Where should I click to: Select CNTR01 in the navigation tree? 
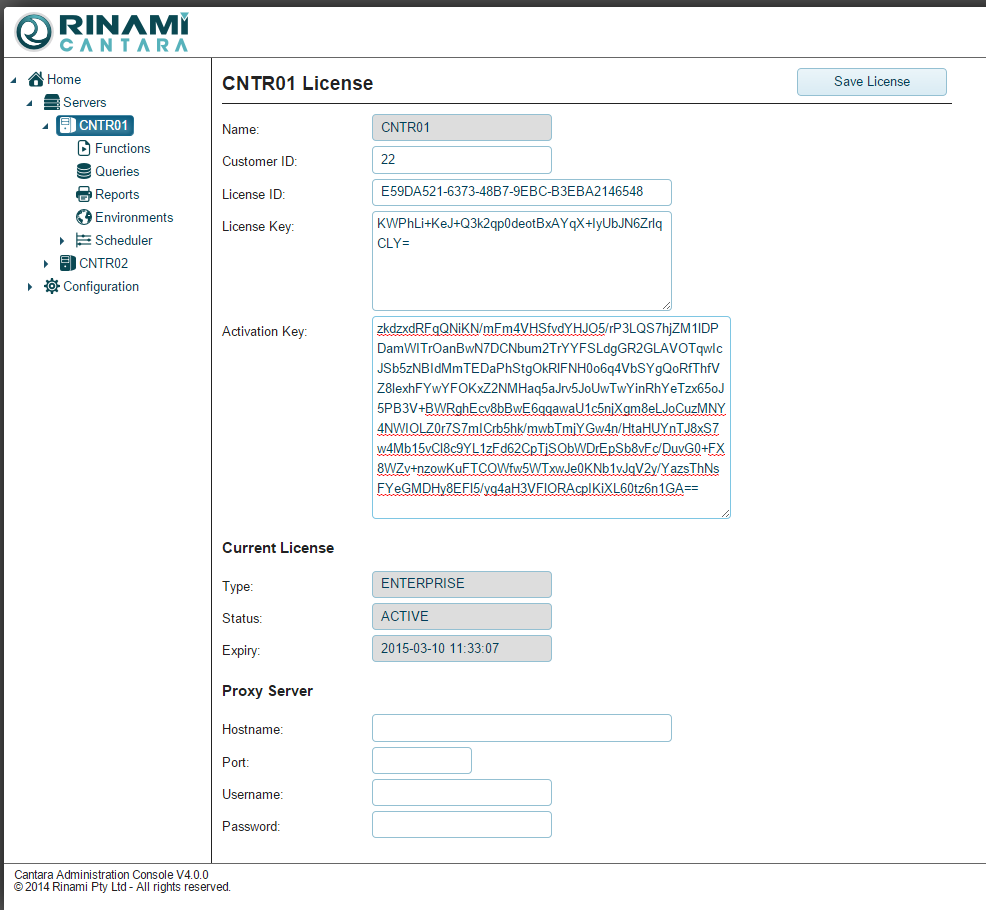[x=104, y=125]
